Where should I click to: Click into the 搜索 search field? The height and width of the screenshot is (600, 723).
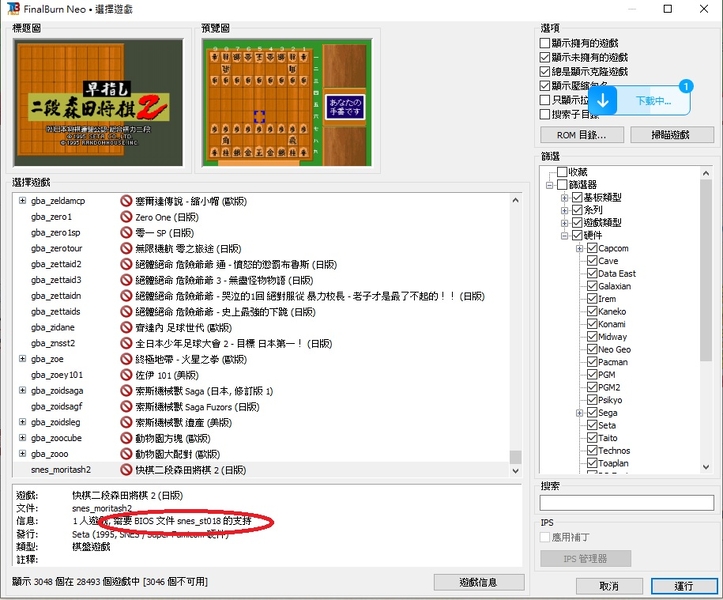[627, 503]
